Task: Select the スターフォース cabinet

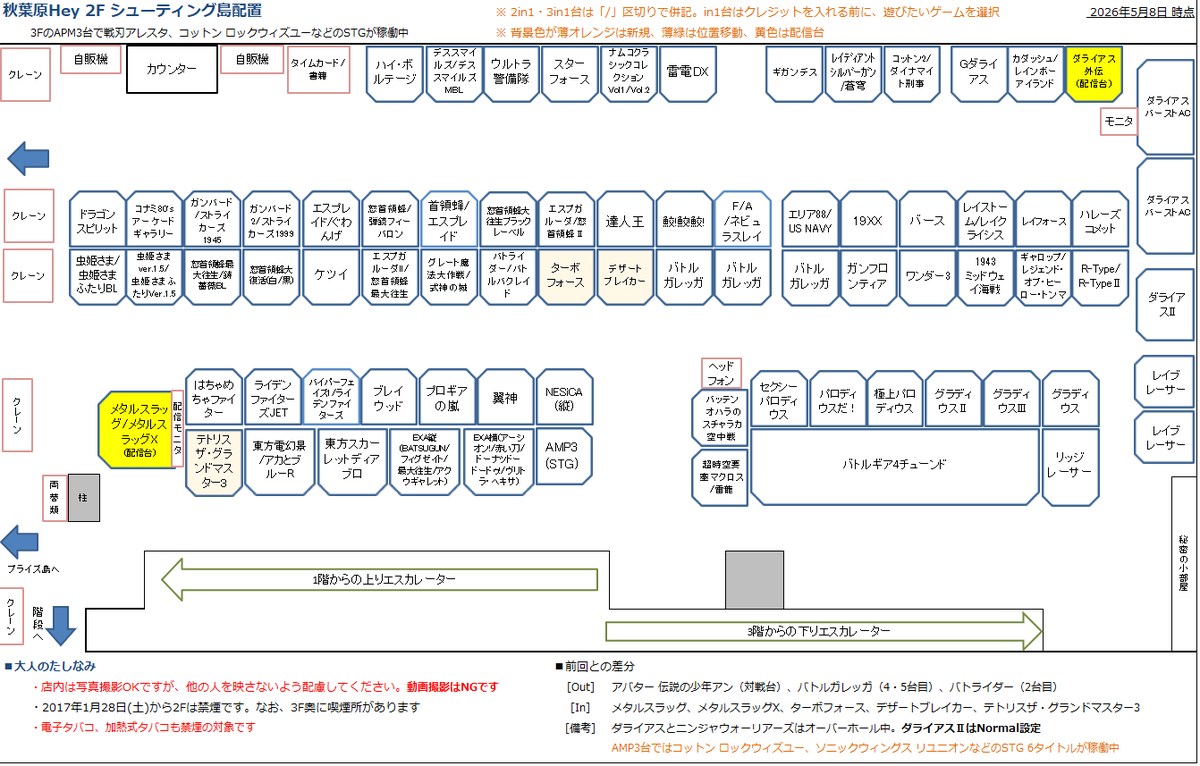Action: [x=570, y=73]
